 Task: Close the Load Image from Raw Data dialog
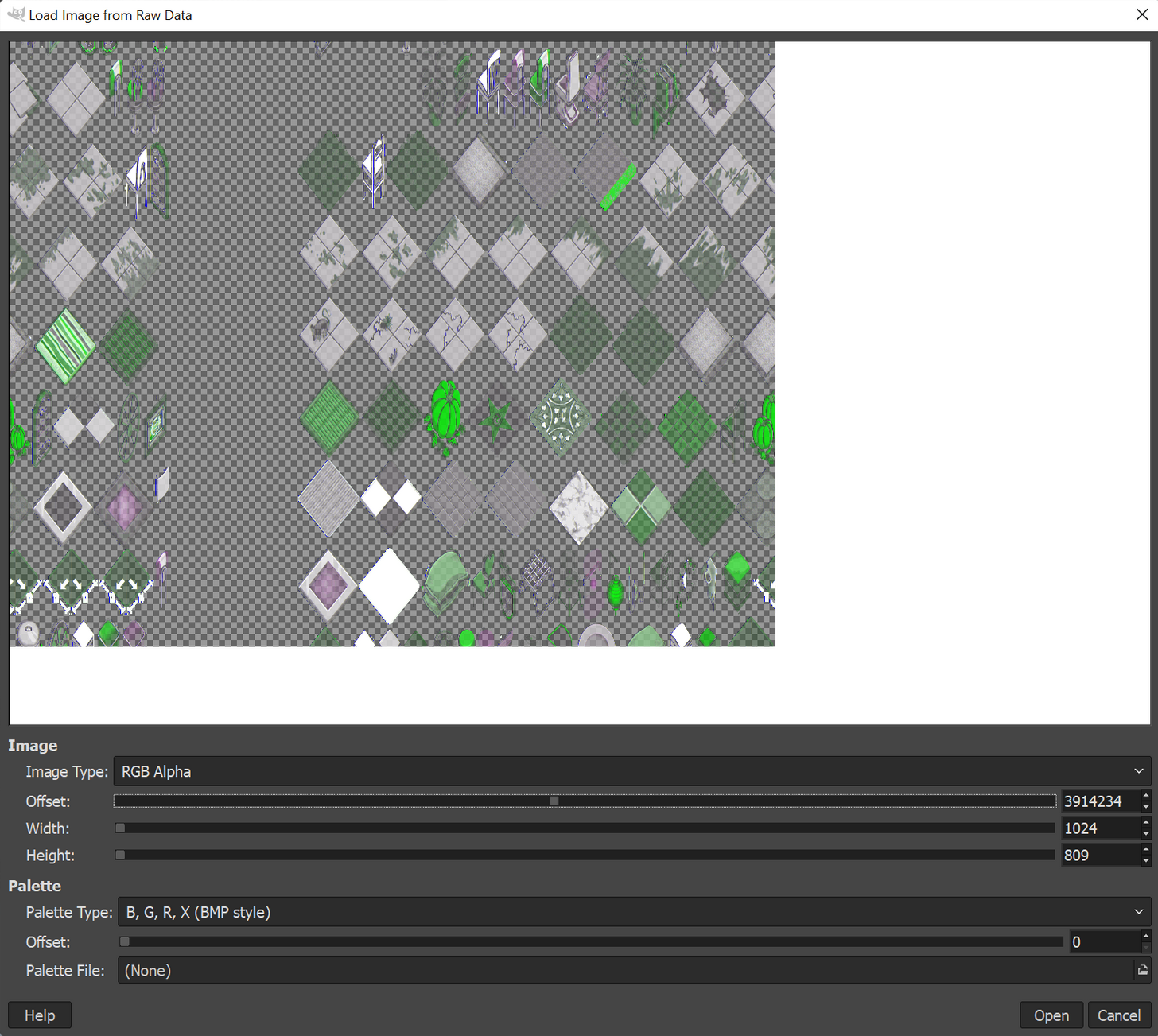[x=1142, y=14]
